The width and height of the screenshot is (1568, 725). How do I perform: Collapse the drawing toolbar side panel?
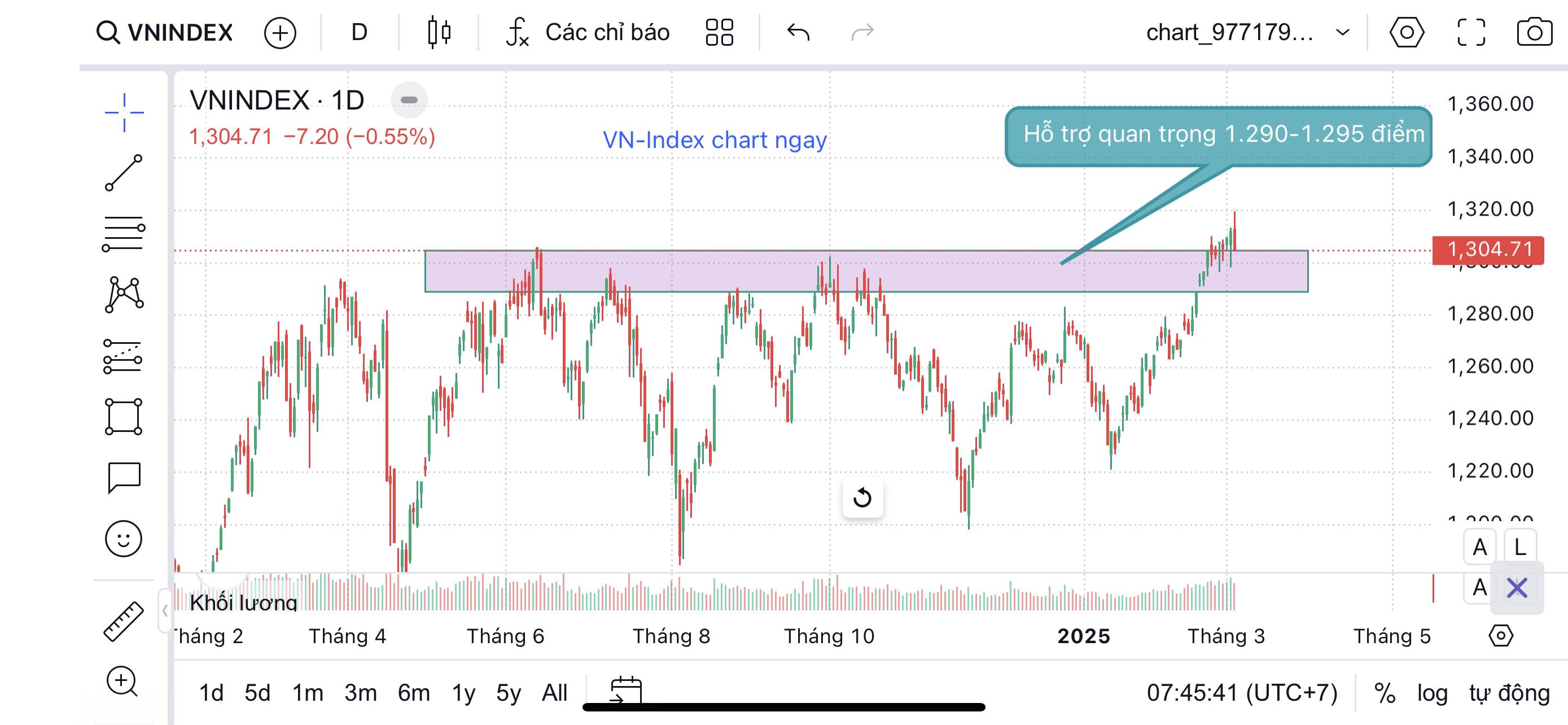pyautogui.click(x=164, y=610)
